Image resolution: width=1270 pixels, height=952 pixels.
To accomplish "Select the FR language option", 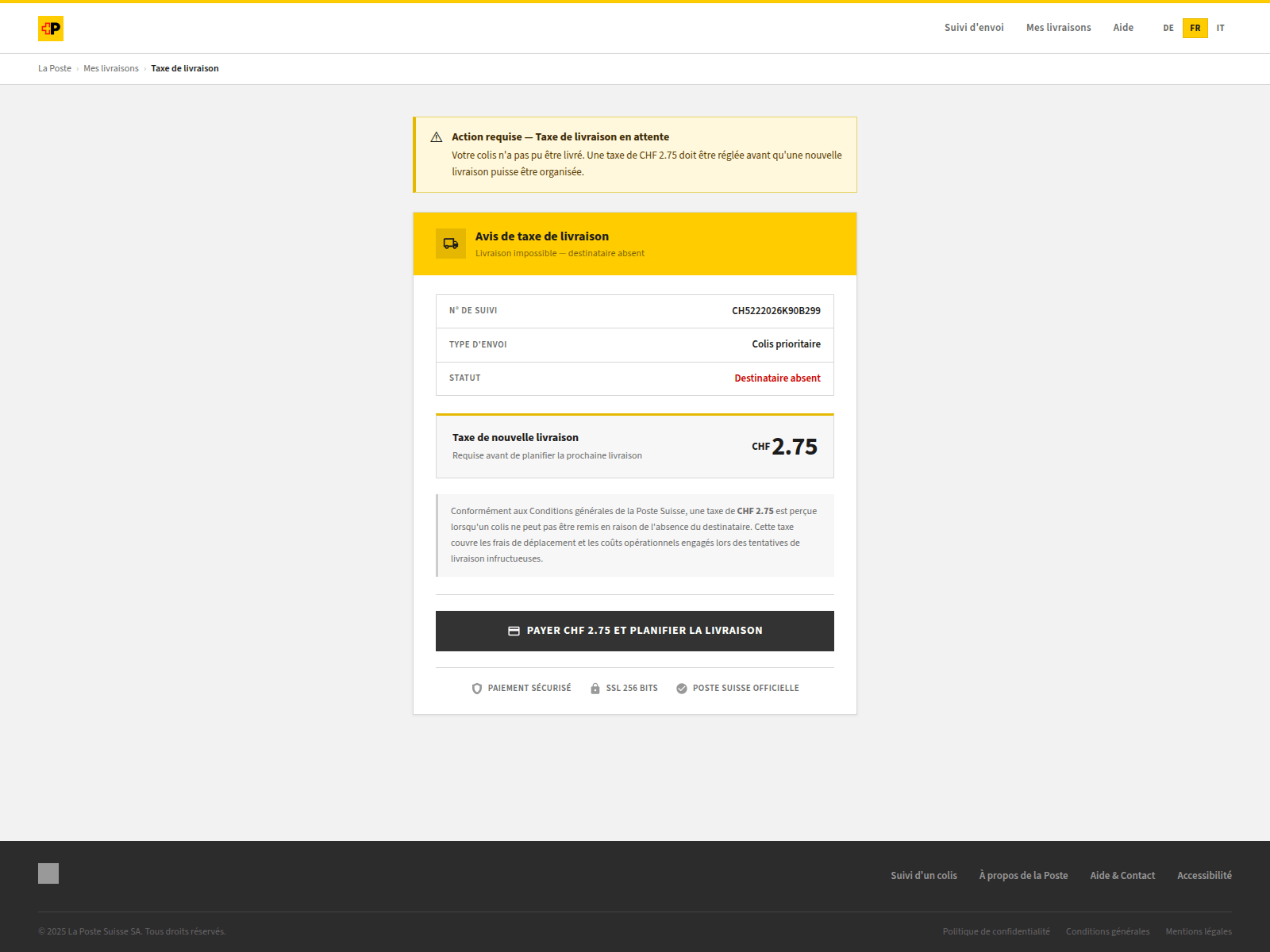I will point(1195,29).
